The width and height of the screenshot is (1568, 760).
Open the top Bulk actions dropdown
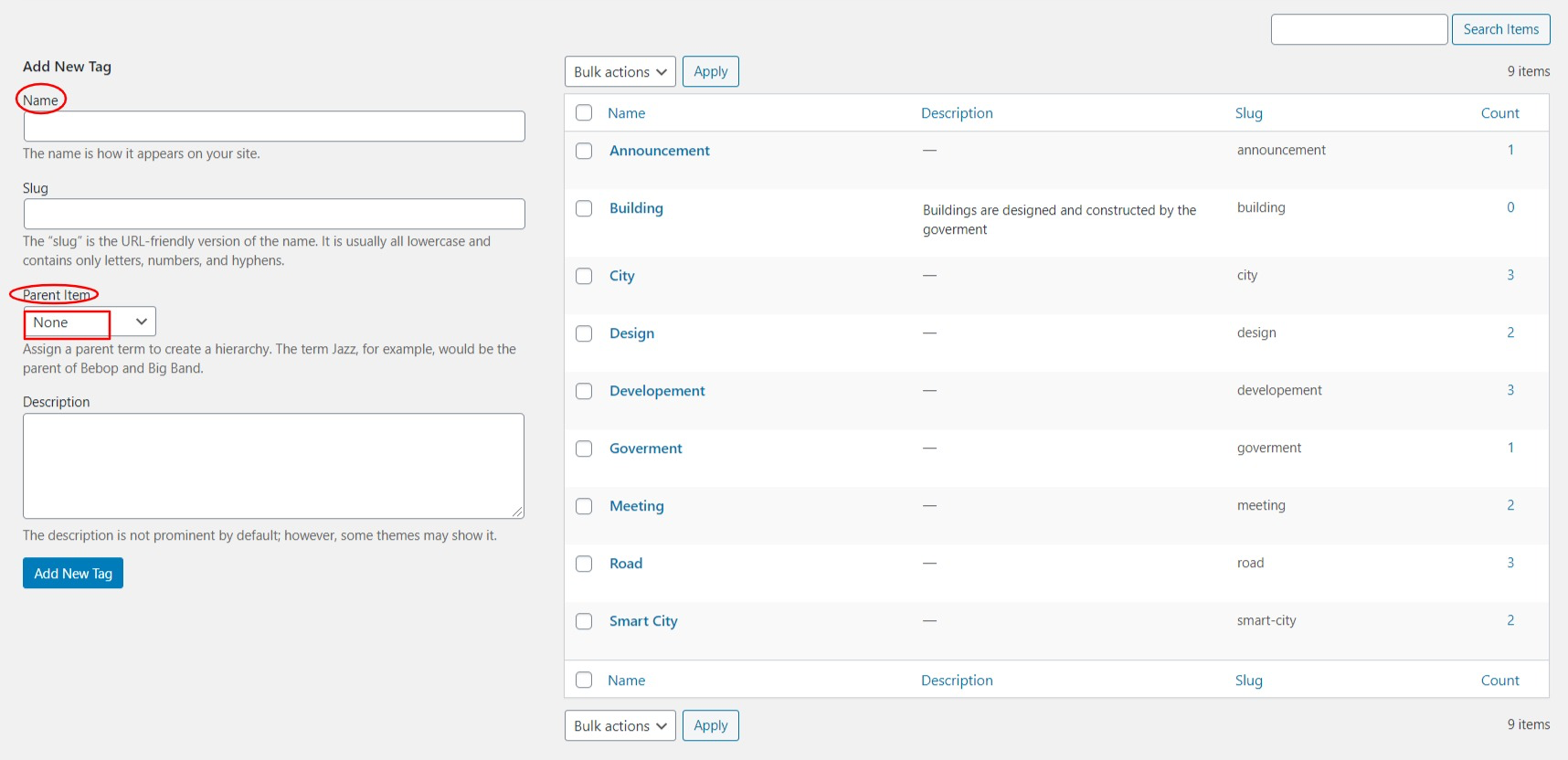(x=620, y=72)
